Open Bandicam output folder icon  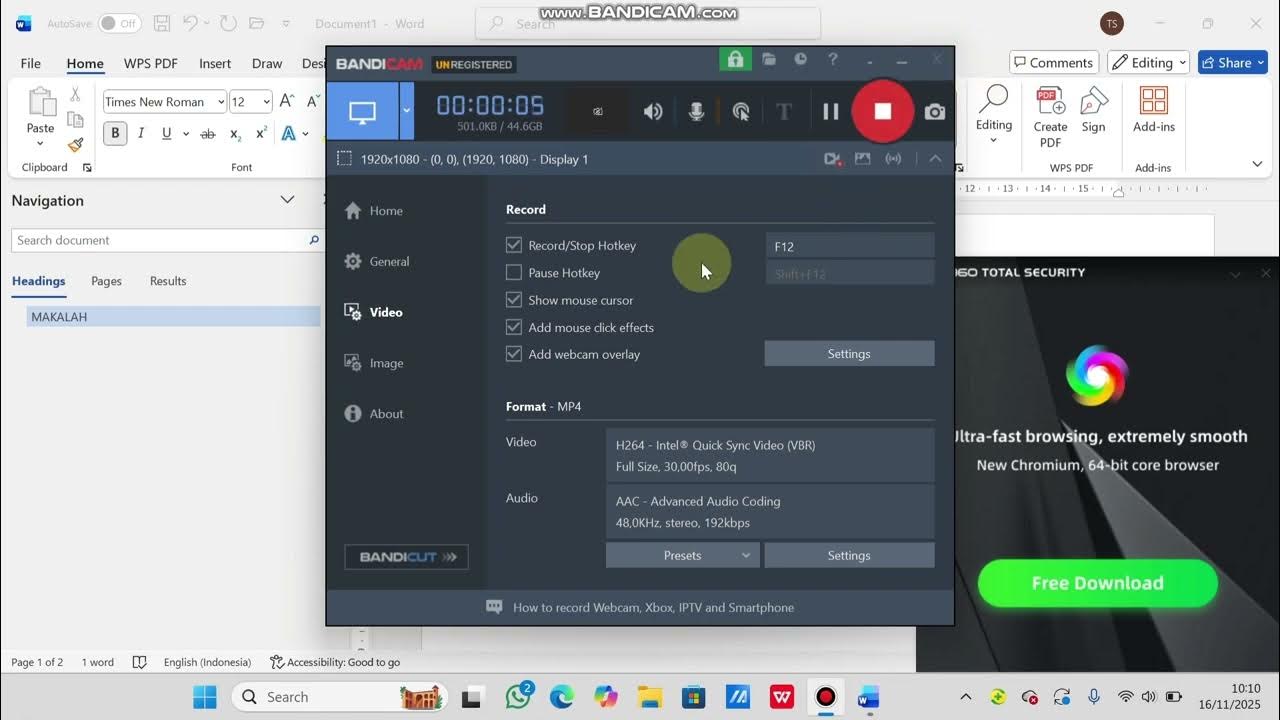(x=769, y=60)
